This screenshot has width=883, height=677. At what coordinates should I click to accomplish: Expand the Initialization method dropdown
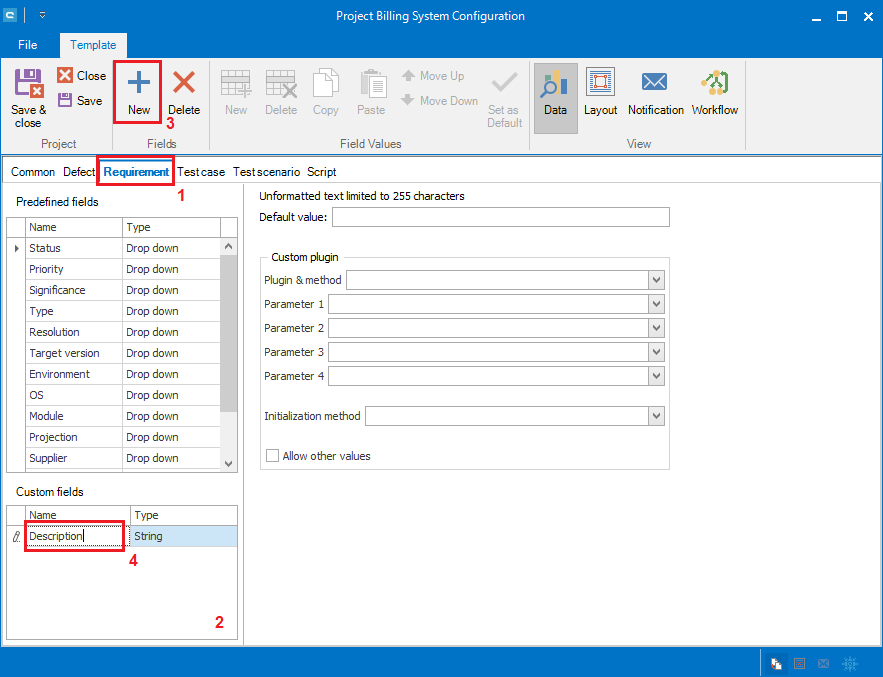point(656,416)
